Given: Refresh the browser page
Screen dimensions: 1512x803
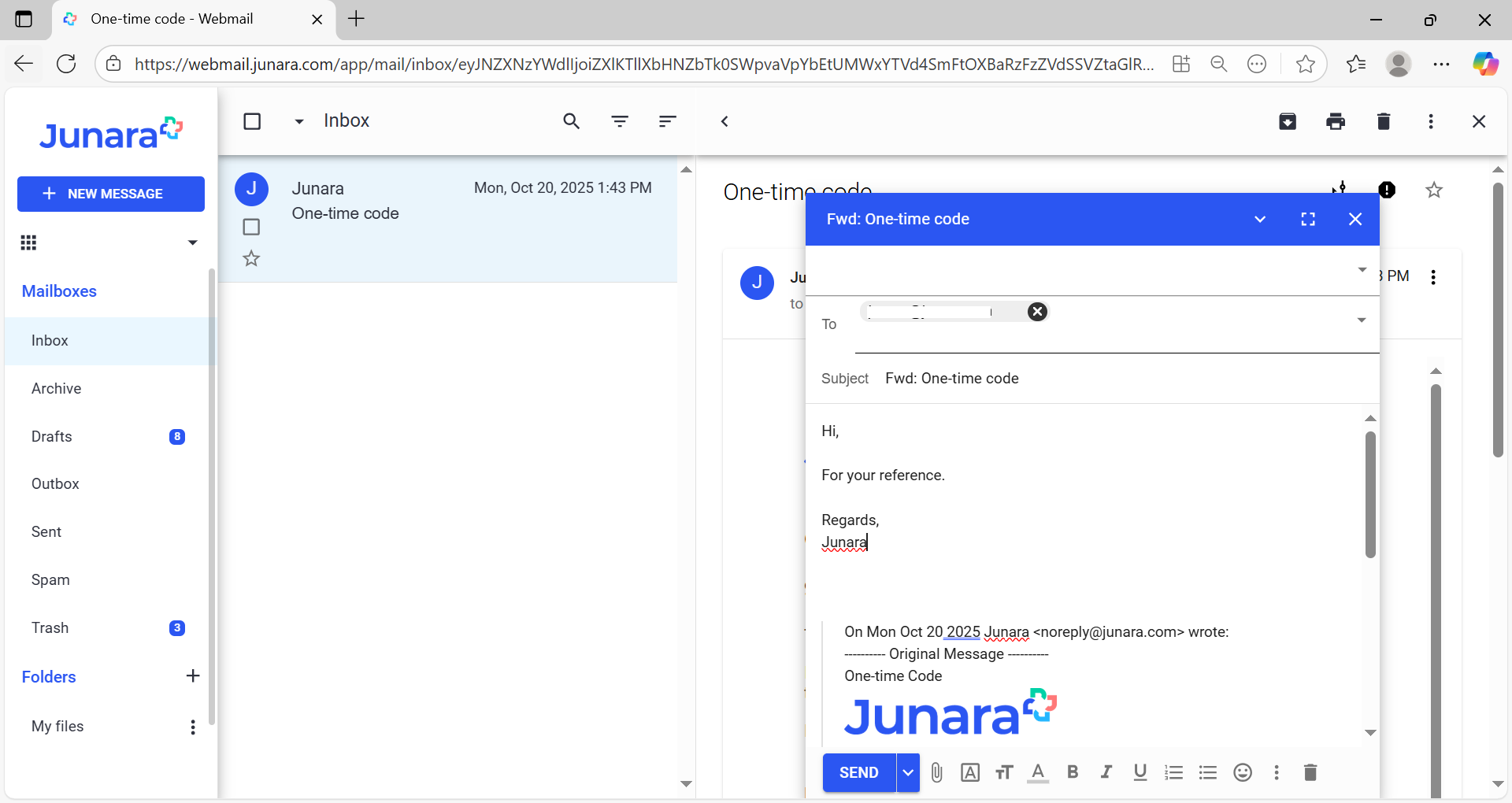Looking at the screenshot, I should (x=67, y=64).
